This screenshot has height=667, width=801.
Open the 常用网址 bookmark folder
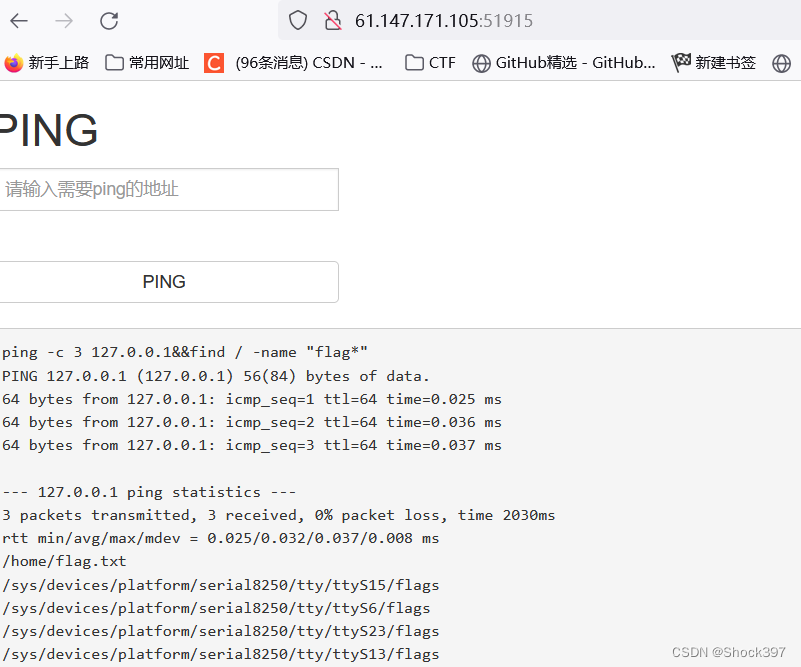(x=147, y=63)
